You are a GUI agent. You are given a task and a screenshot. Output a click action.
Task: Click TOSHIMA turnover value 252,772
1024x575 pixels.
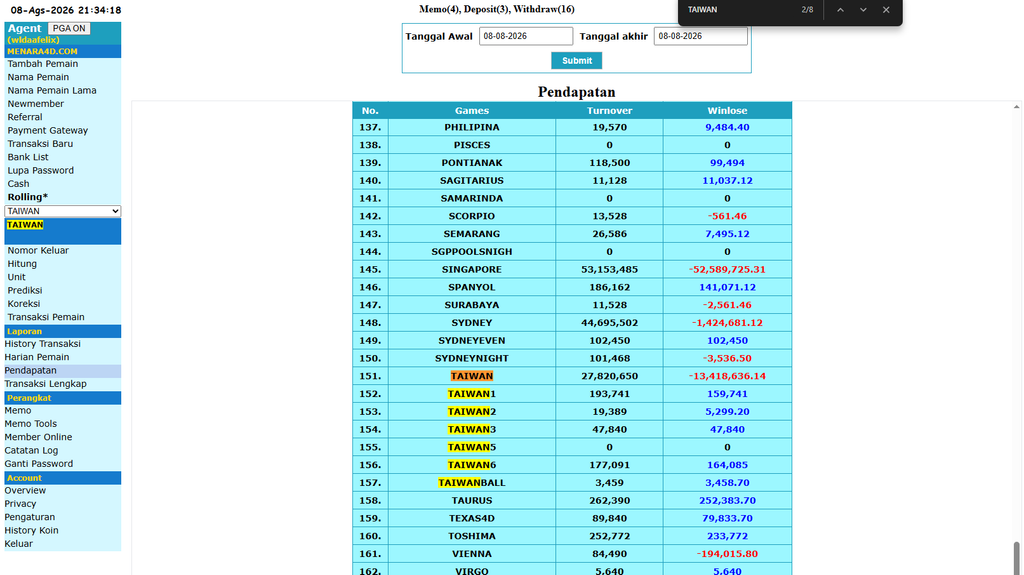(x=609, y=536)
